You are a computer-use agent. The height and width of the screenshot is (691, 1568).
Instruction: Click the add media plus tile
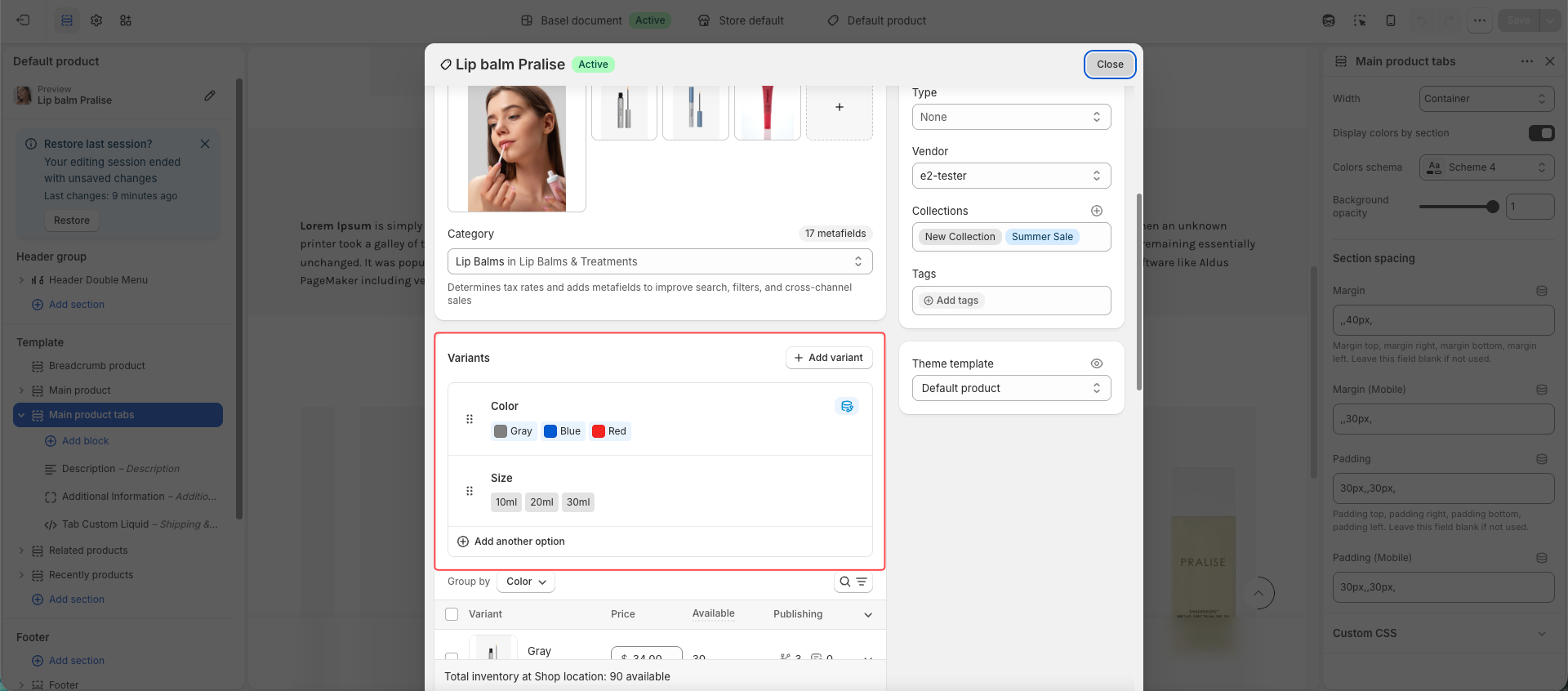pyautogui.click(x=840, y=108)
